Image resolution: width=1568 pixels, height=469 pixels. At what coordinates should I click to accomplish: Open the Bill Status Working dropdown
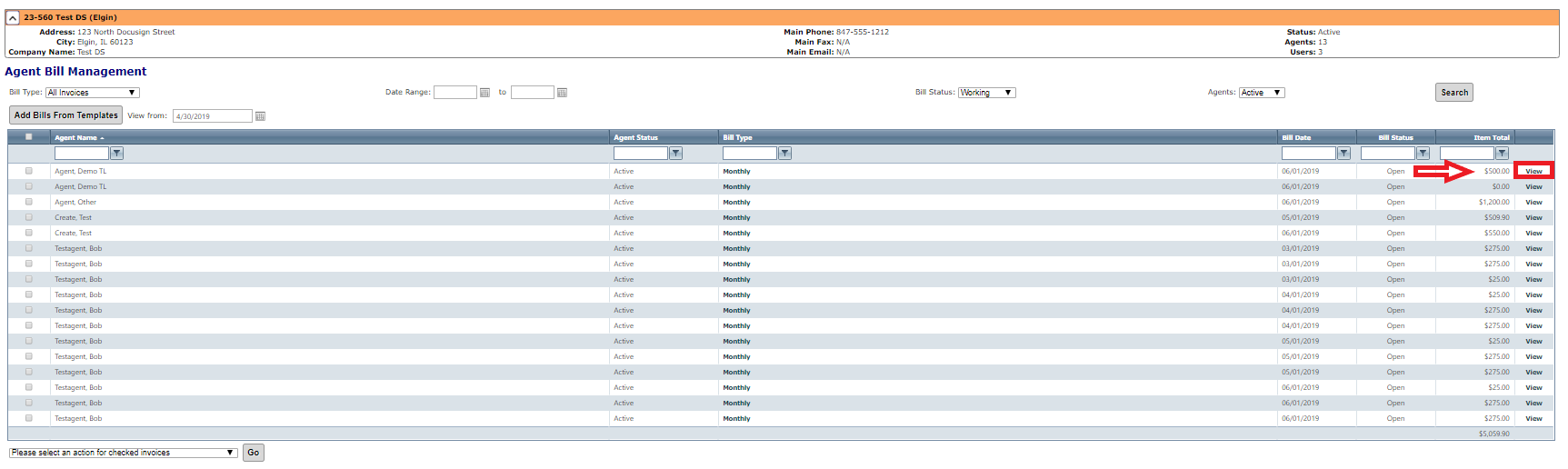click(986, 93)
